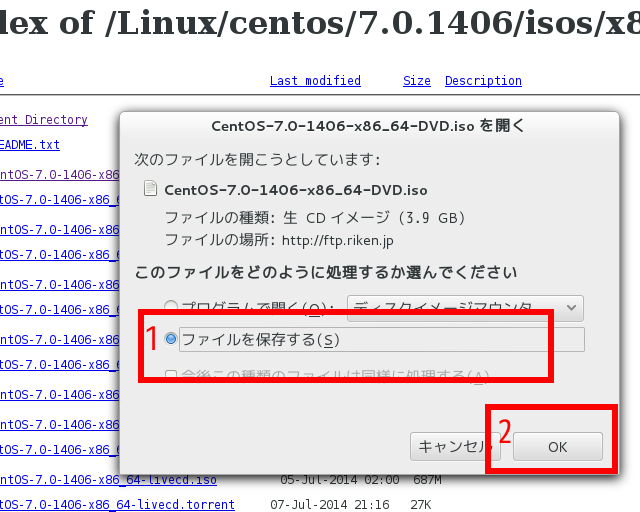Click the CentOS link directly below README.txt
This screenshot has height=512, width=640.
(58, 175)
